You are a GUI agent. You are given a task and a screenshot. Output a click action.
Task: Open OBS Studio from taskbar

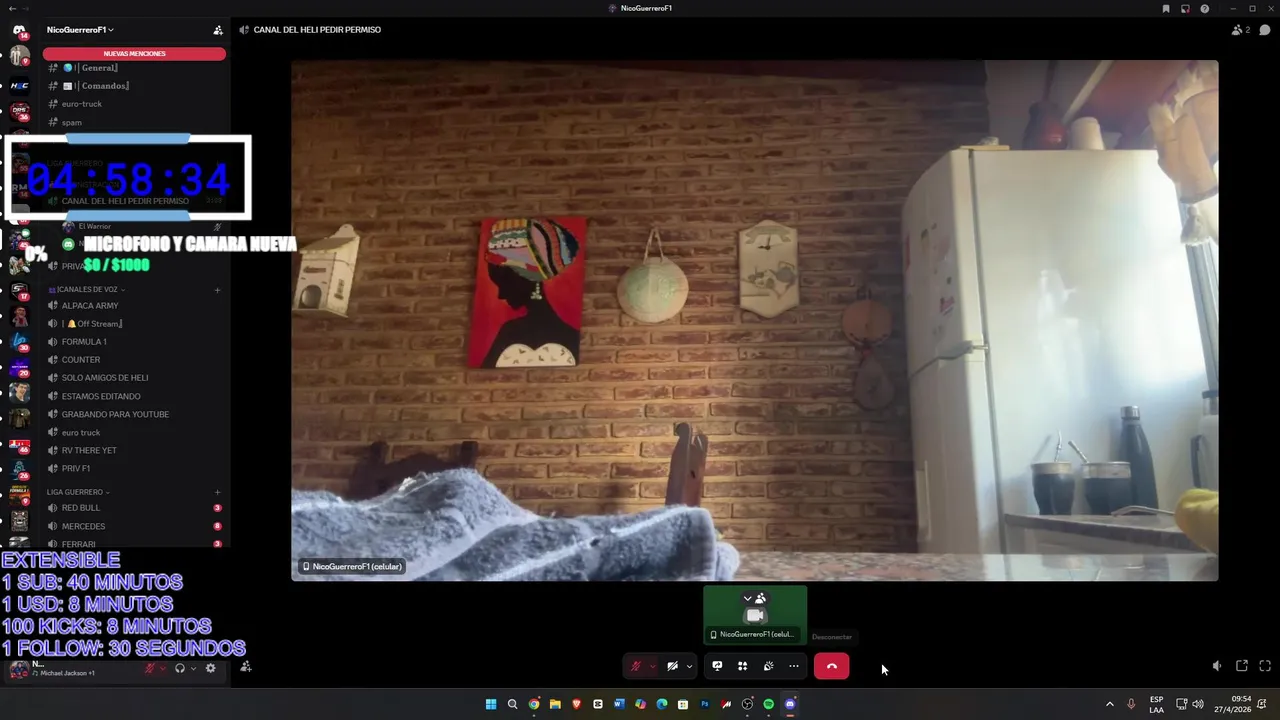coord(747,704)
